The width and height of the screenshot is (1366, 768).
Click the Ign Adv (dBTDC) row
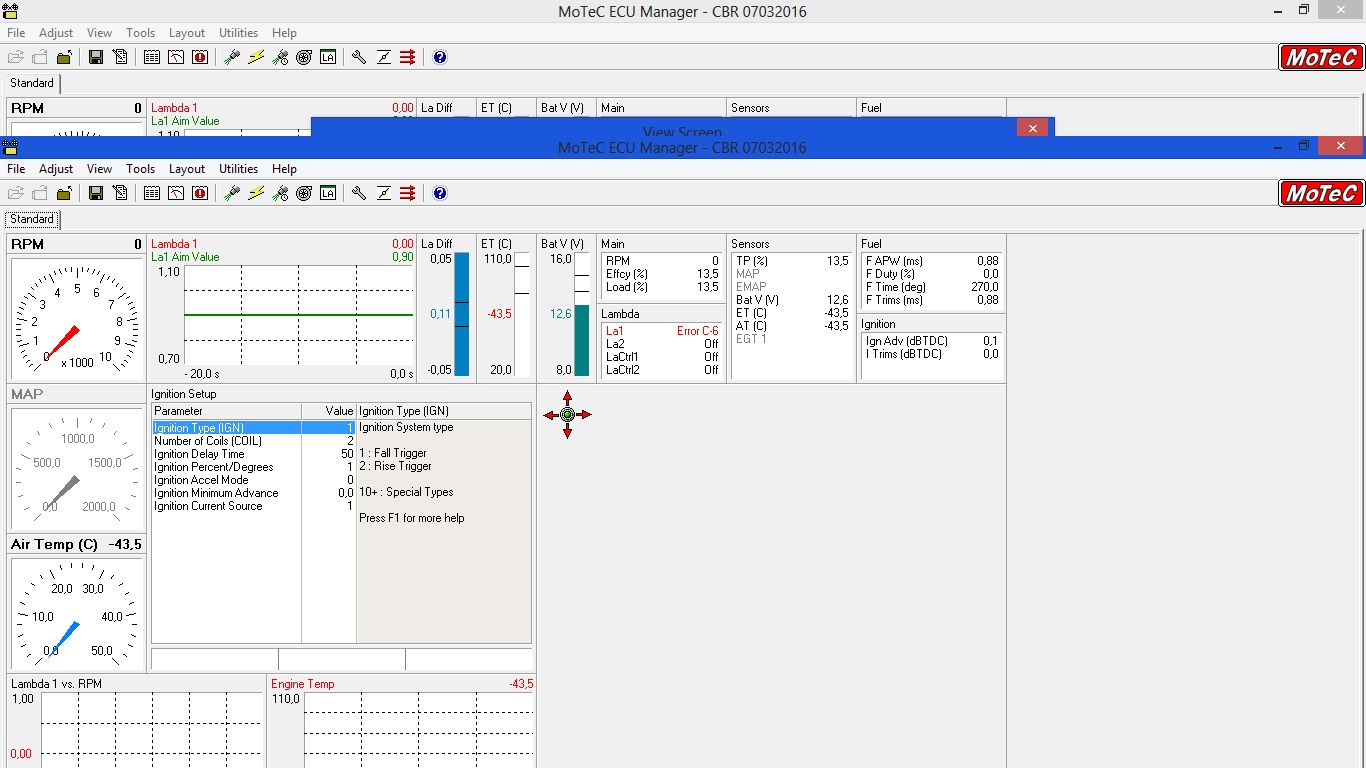tap(932, 341)
